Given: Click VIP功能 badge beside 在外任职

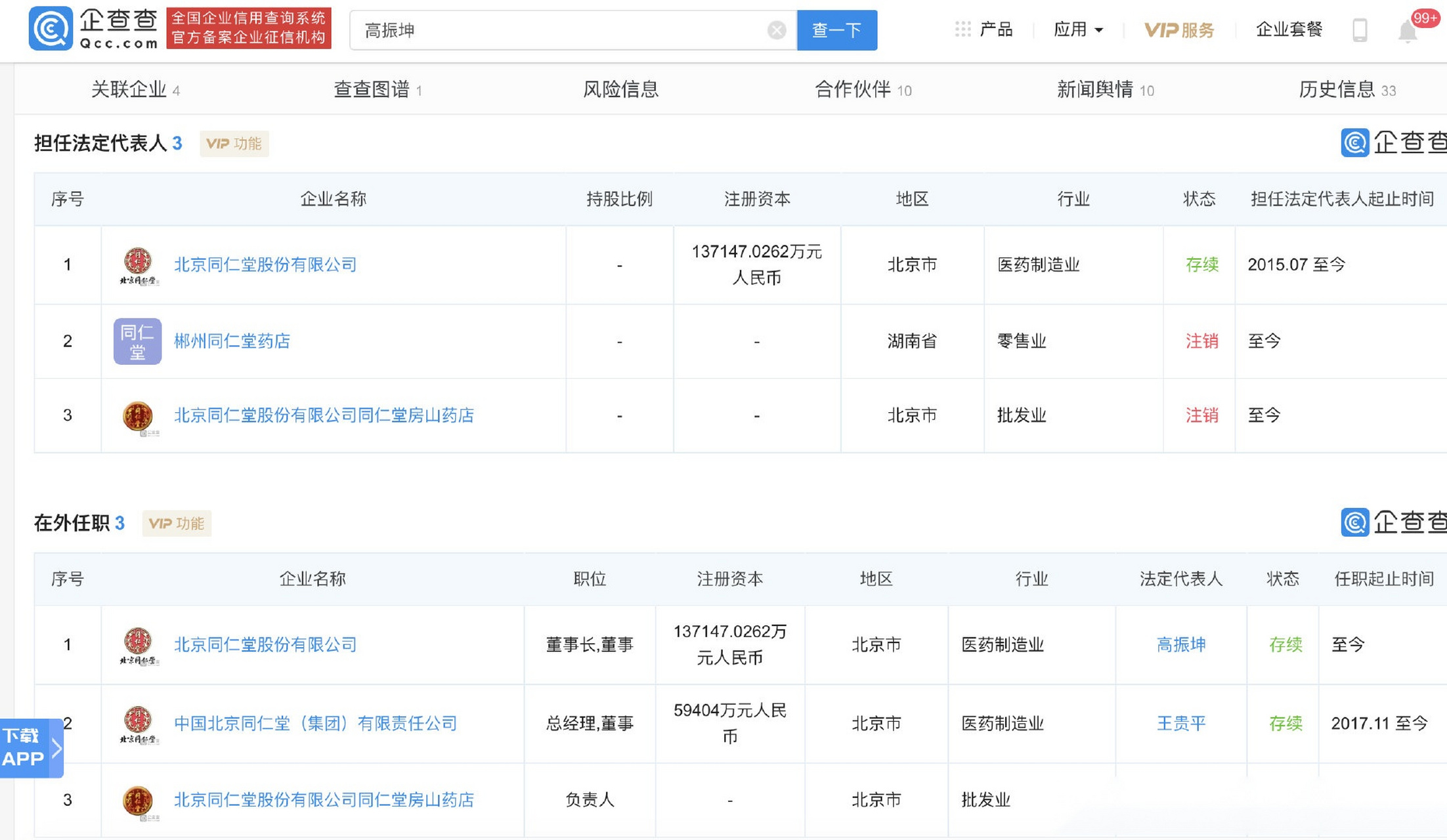Looking at the screenshot, I should point(177,524).
